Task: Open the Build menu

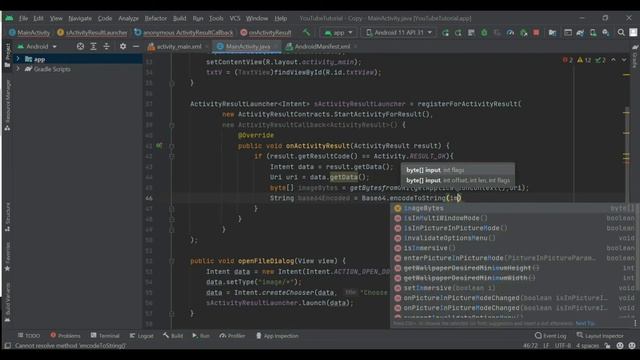Action: coord(180,18)
